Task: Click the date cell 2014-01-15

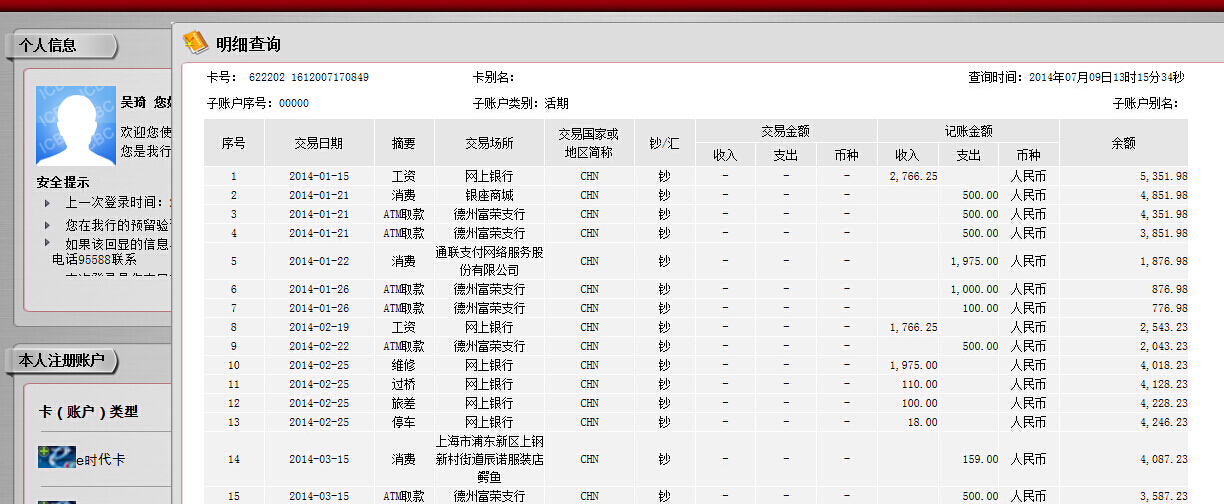Action: tap(319, 176)
